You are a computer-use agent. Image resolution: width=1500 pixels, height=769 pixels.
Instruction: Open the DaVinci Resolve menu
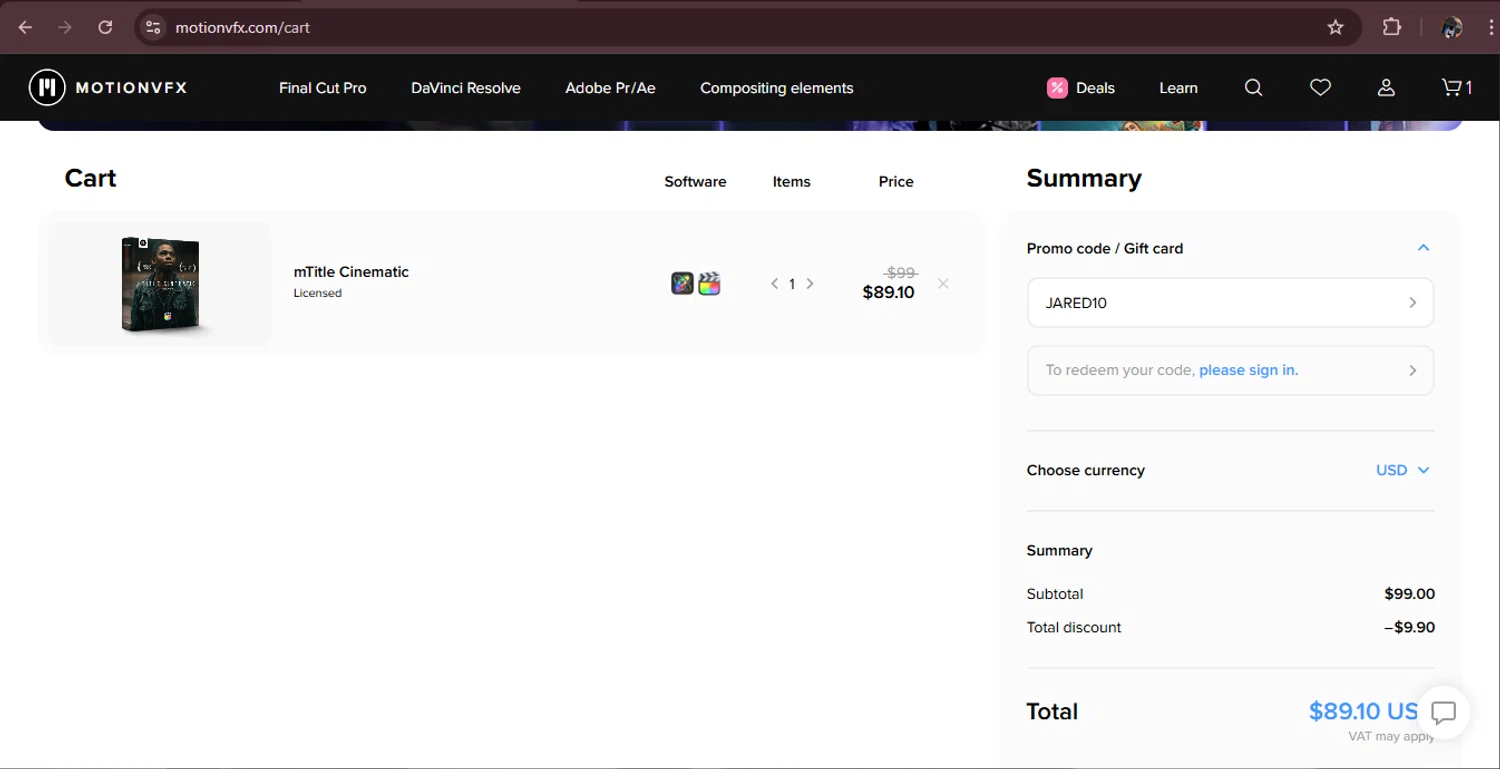click(x=466, y=88)
